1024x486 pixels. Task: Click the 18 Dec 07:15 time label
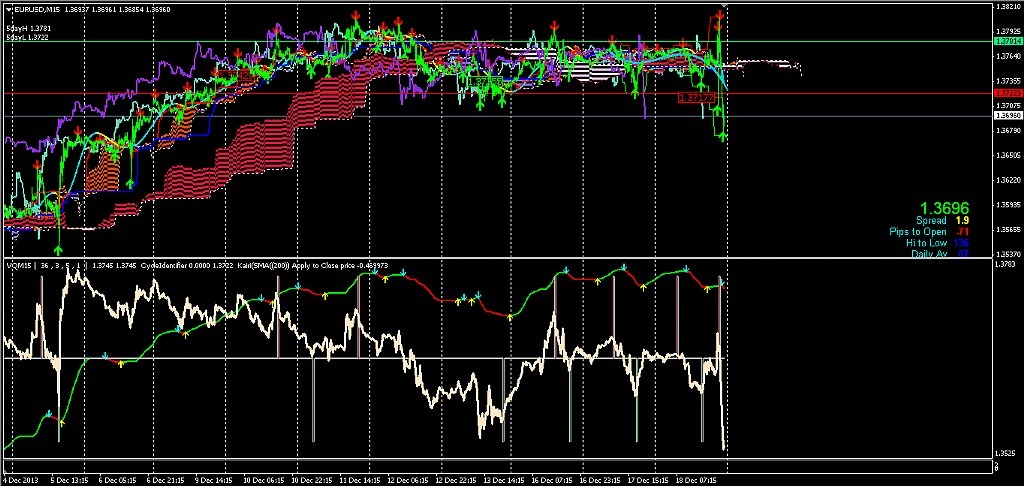(697, 480)
